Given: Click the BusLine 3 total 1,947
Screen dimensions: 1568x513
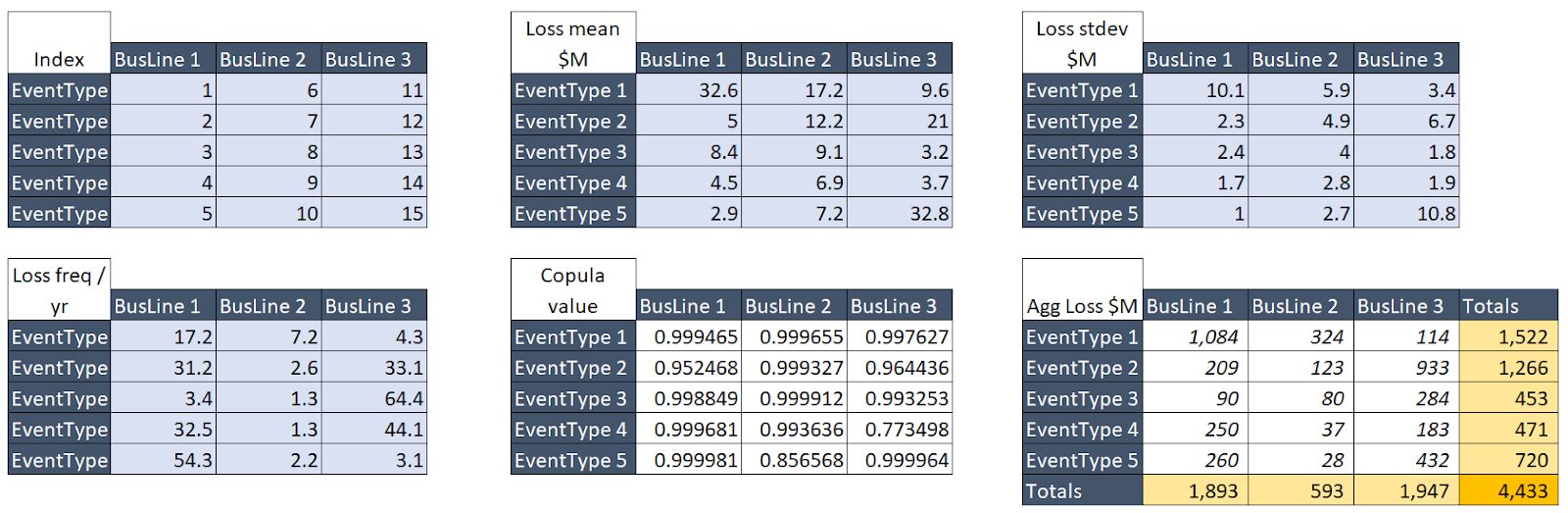Looking at the screenshot, I should 1406,490.
